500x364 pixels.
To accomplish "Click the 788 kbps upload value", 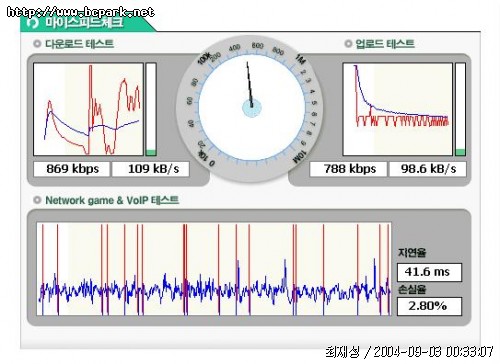I will (349, 169).
